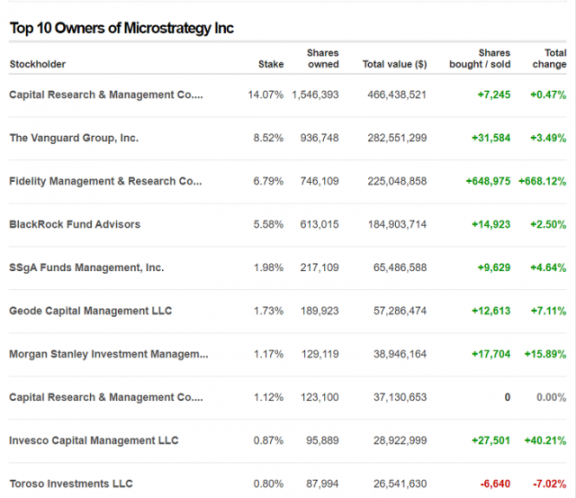Select the 613,015 shares owned value

[319, 224]
